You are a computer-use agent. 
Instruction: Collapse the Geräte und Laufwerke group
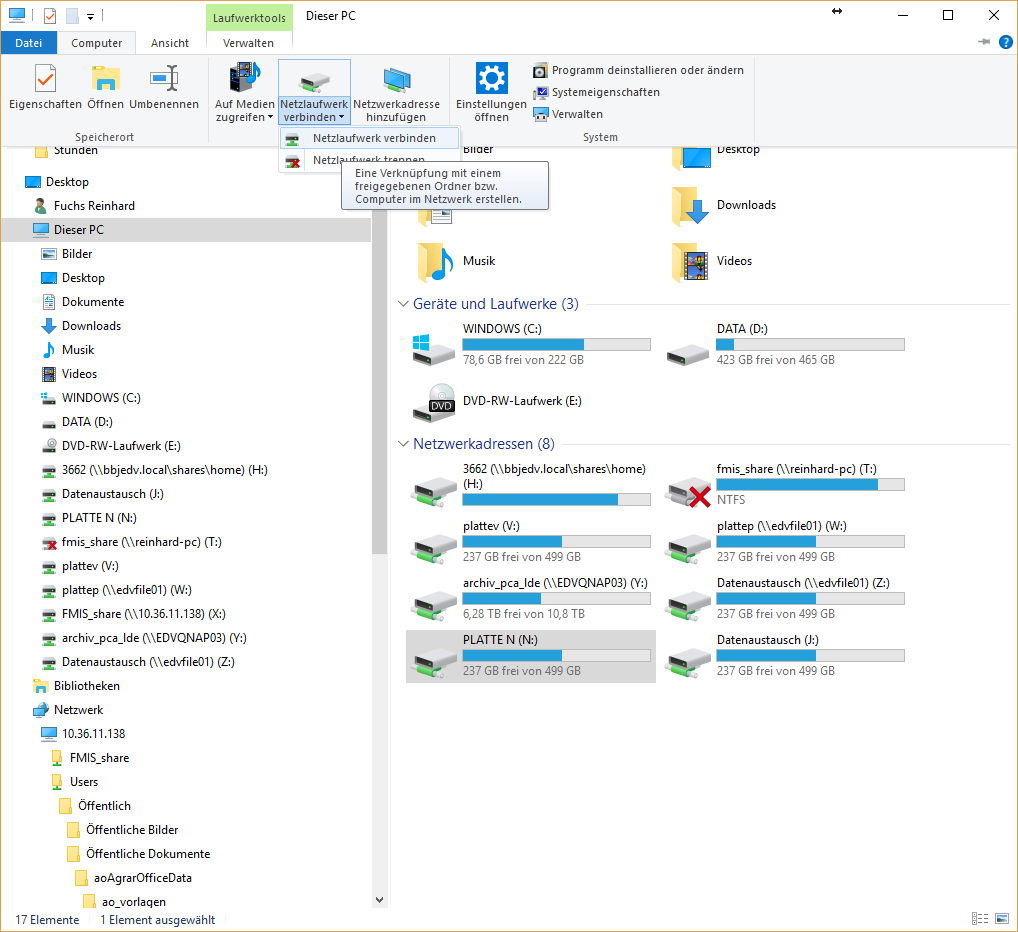coord(403,304)
